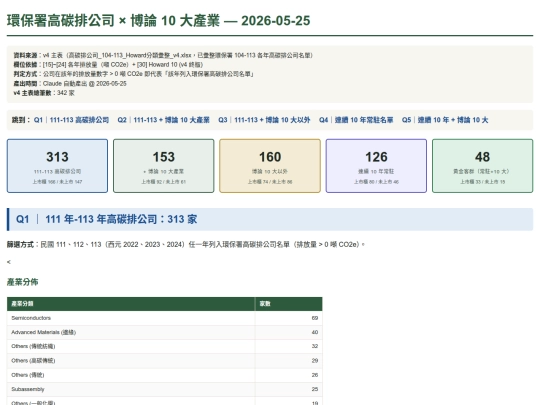Click the v4 主表總筆數 342 家 line
This screenshot has width=540, height=405.
pos(44,93)
